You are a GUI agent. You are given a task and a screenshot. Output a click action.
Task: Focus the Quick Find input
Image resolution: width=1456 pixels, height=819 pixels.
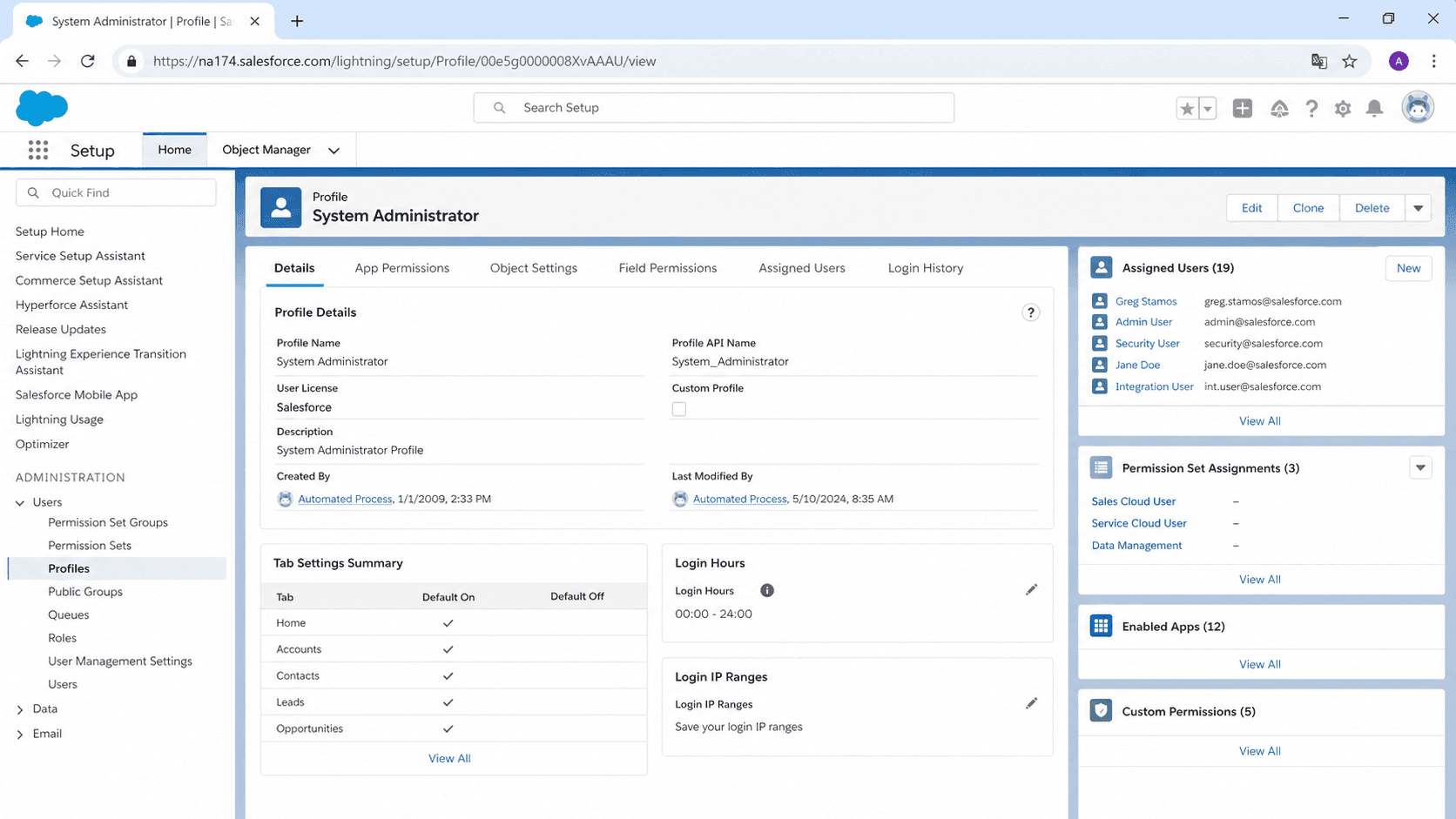(116, 192)
